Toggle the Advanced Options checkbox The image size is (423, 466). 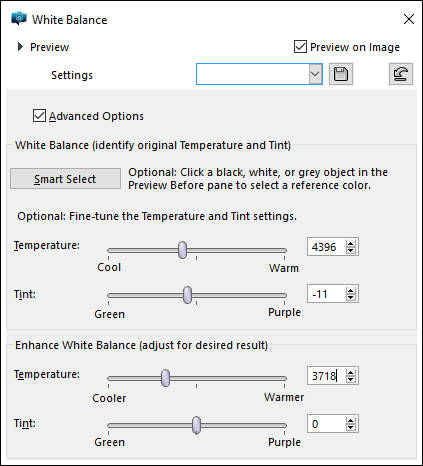pyautogui.click(x=39, y=116)
